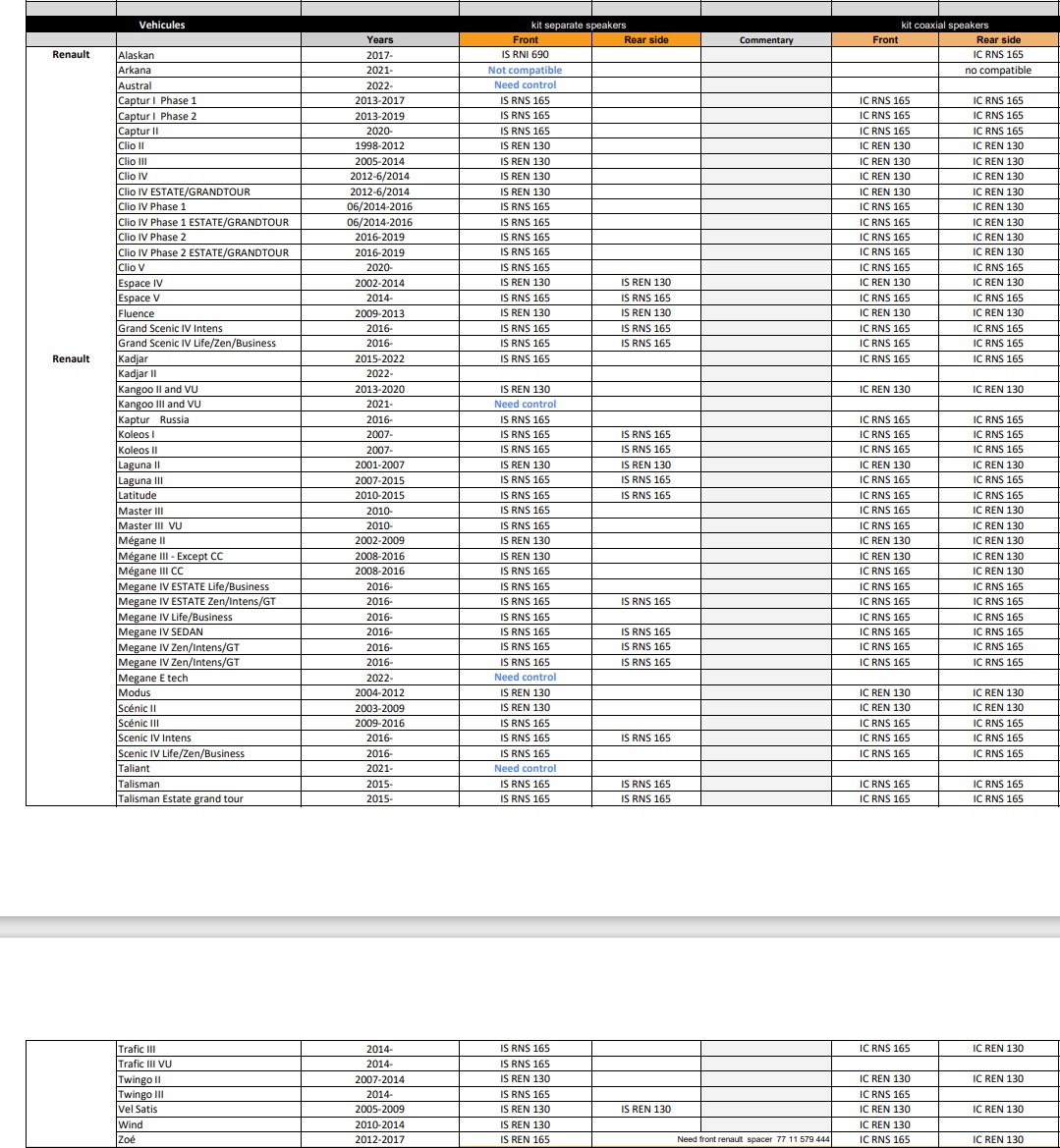Select the 'IS RNI 690' cell
Viewport: 1060px width, 1148px height.
pyautogui.click(x=525, y=55)
